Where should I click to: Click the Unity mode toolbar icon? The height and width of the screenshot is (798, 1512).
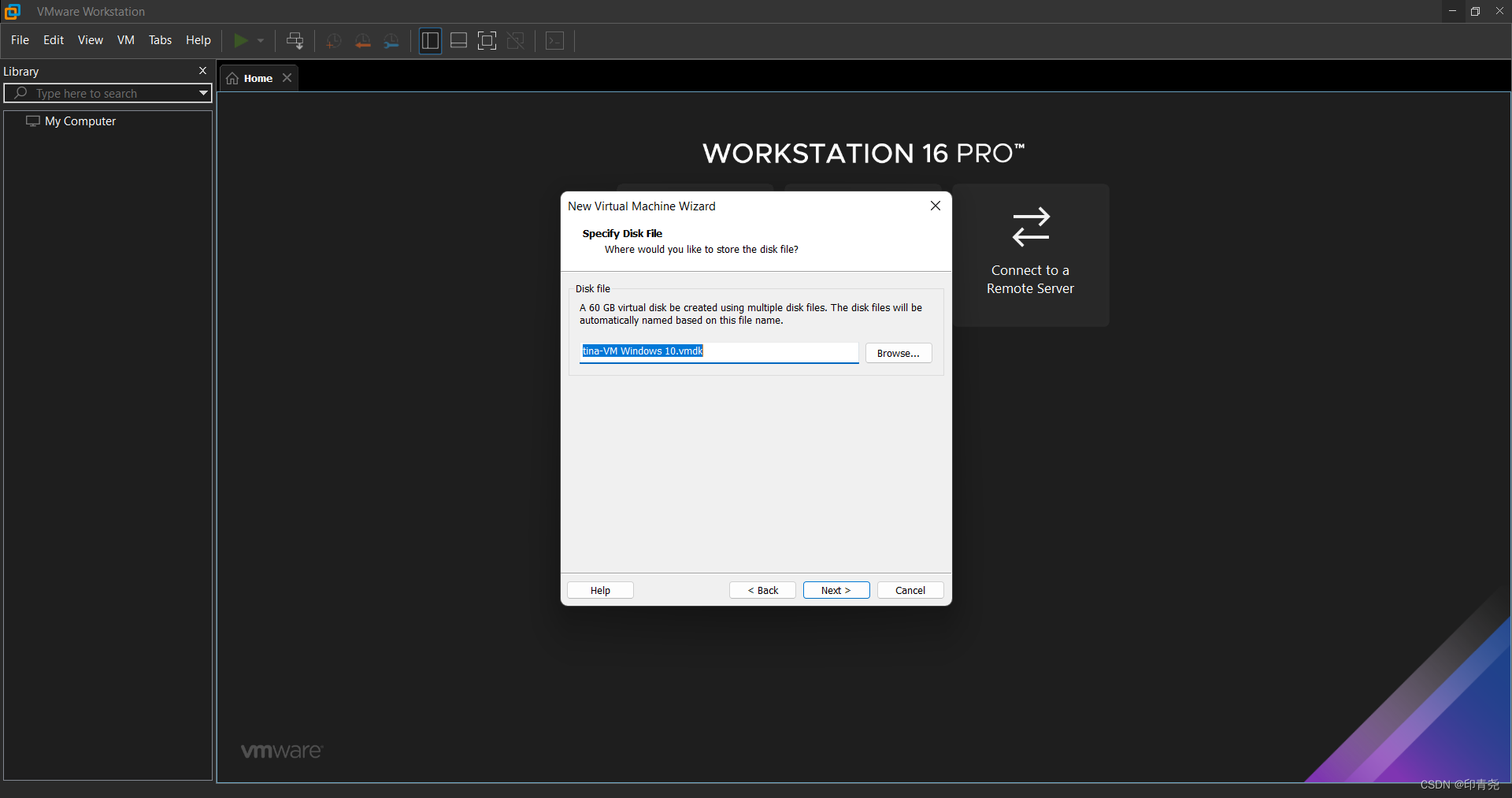516,40
